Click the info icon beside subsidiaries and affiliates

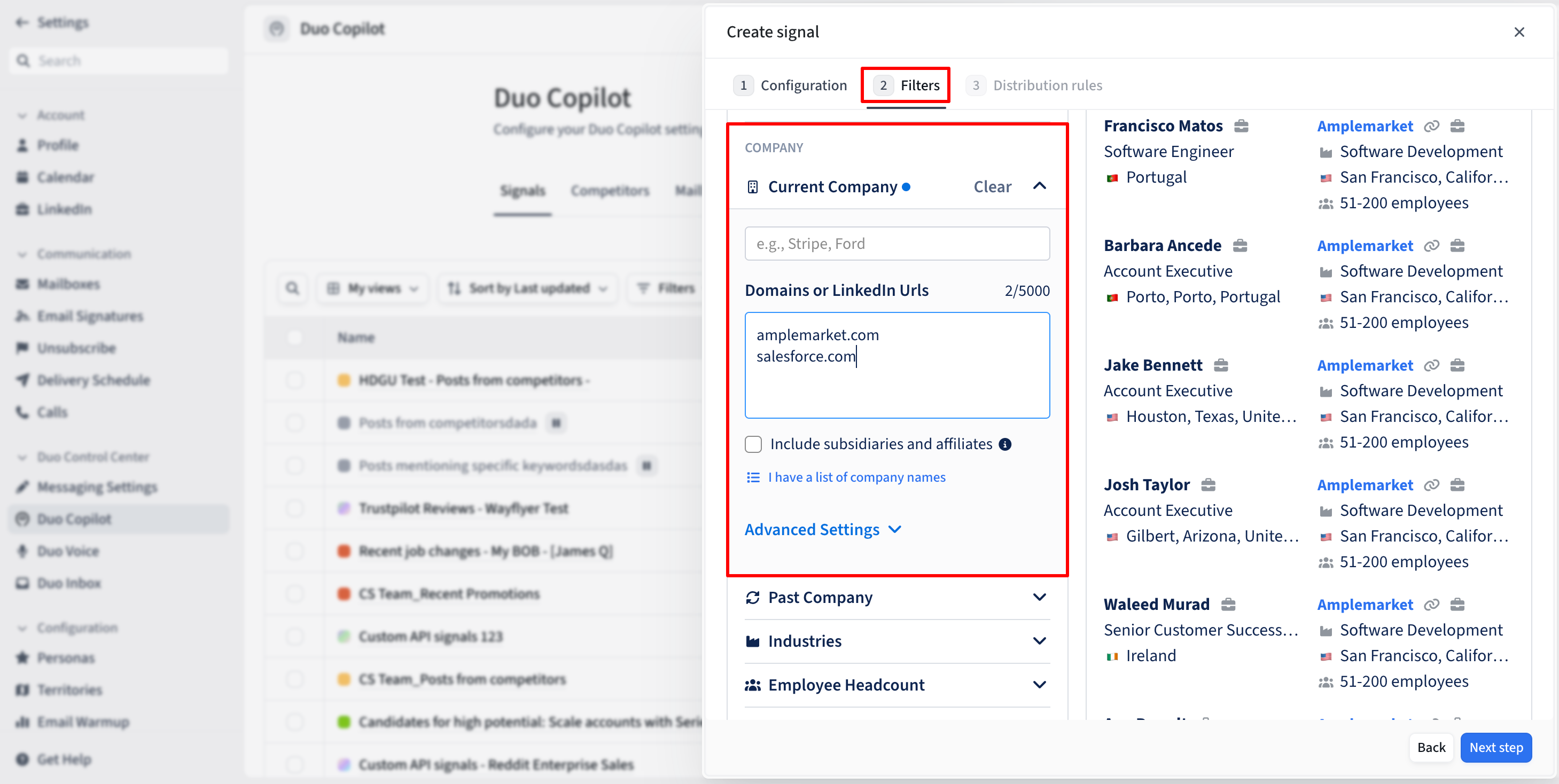pos(1005,444)
